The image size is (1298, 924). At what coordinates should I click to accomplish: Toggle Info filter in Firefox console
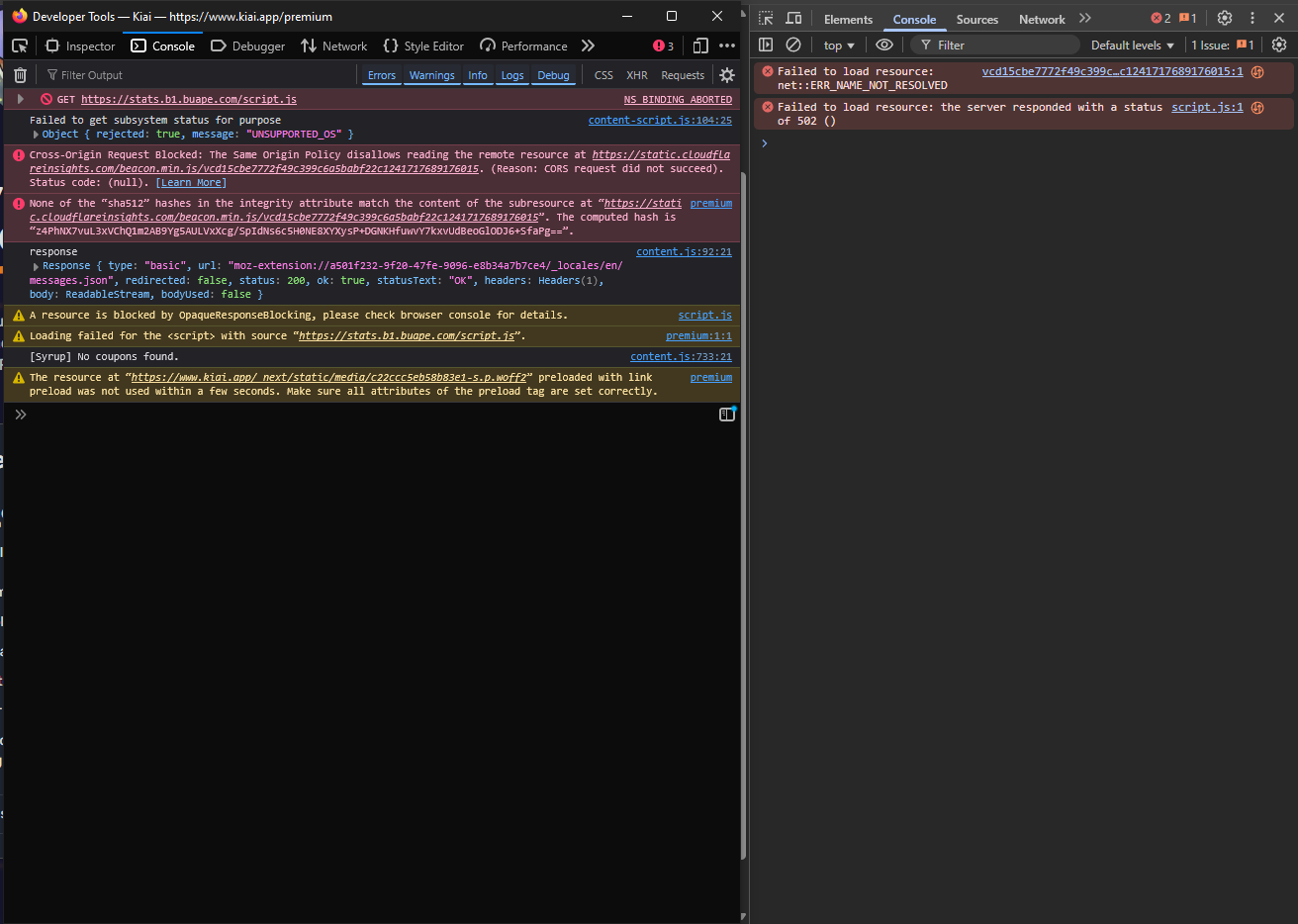pyautogui.click(x=478, y=75)
